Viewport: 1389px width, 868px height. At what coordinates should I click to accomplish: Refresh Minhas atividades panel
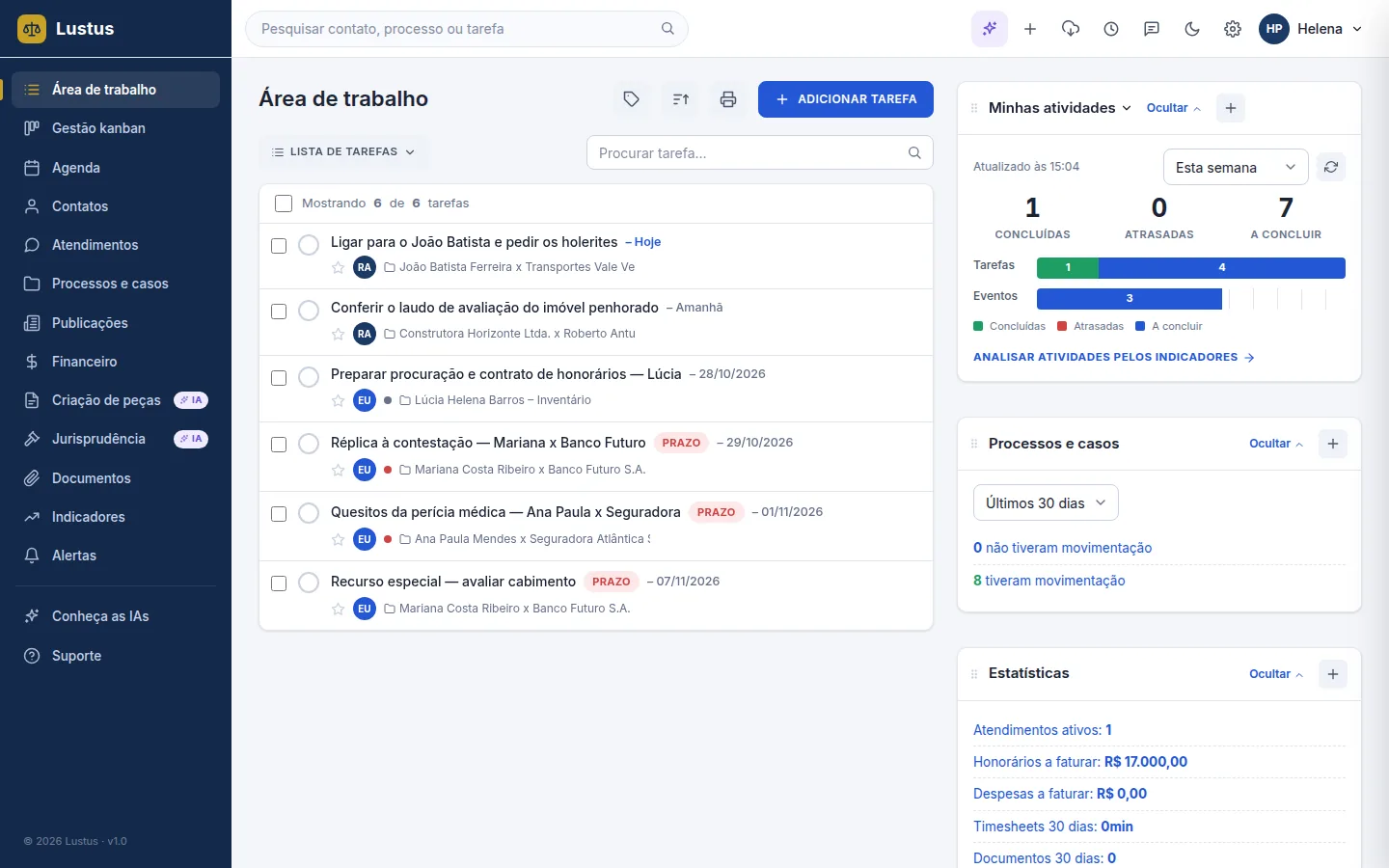pos(1331,167)
